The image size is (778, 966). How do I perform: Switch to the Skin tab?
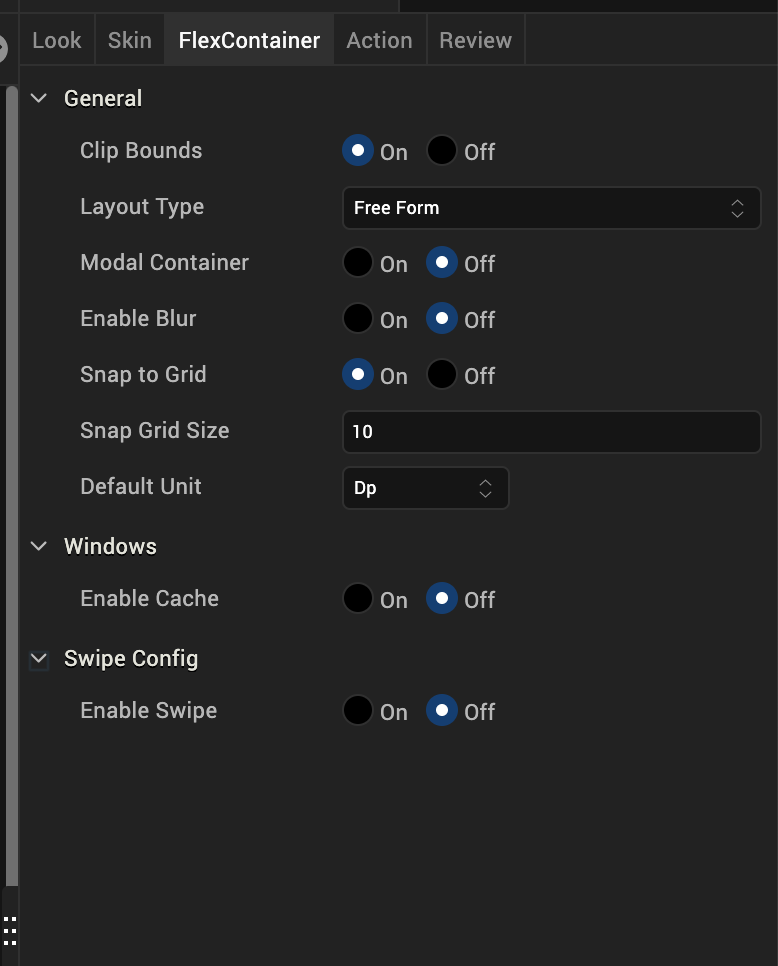pos(130,40)
